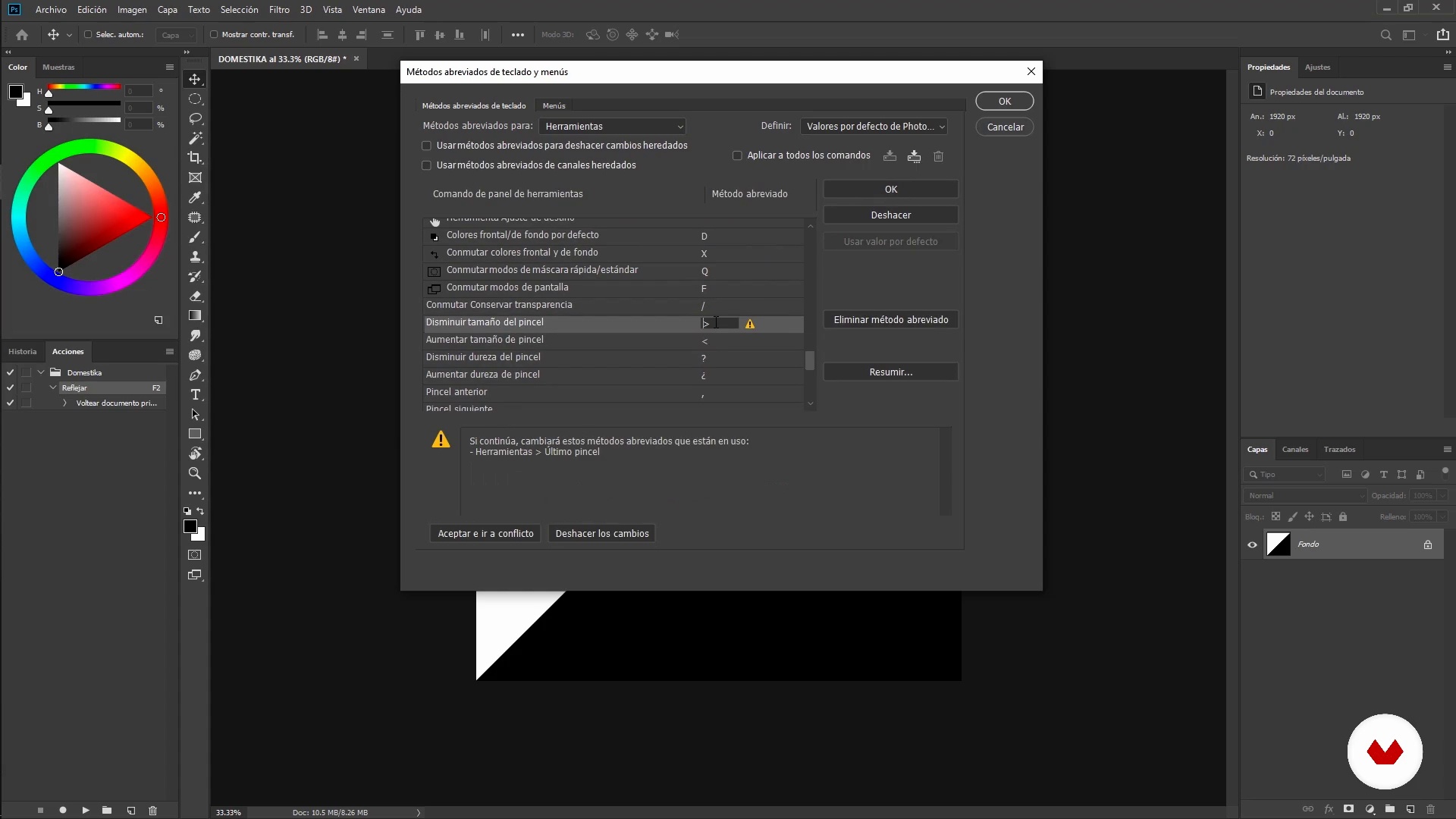This screenshot has width=1456, height=819.
Task: Select the Path Selection tool
Action: pyautogui.click(x=195, y=415)
